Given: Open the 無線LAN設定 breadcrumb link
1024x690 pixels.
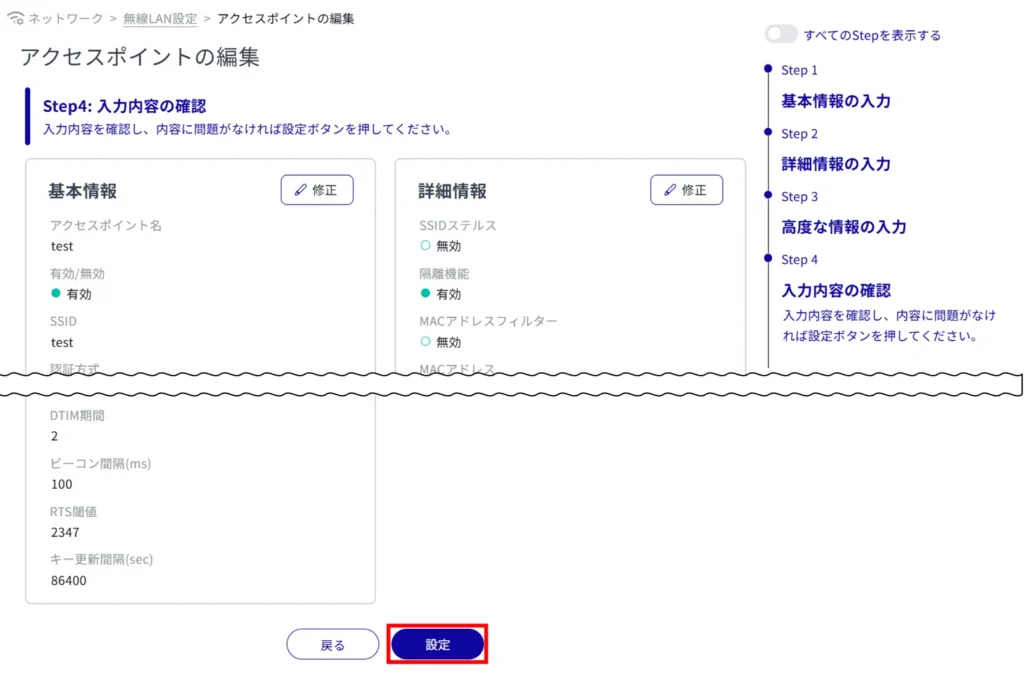Looking at the screenshot, I should (160, 19).
